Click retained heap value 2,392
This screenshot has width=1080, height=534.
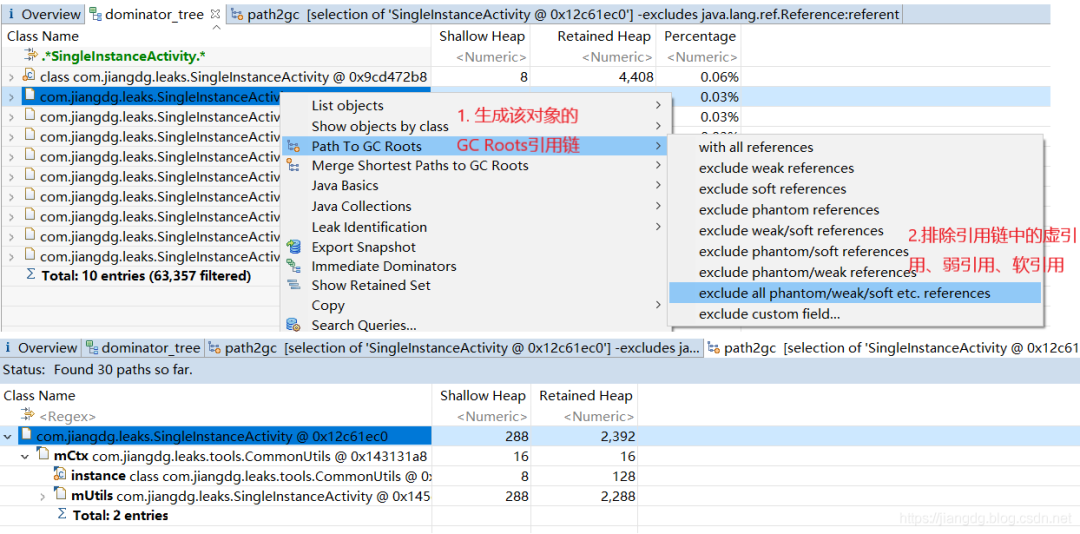click(616, 436)
